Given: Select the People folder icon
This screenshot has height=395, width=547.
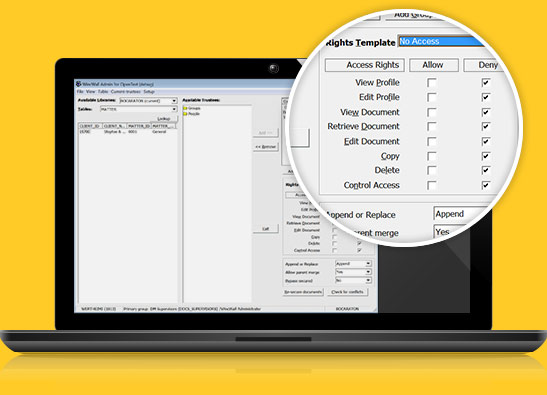Looking at the screenshot, I should [x=185, y=114].
